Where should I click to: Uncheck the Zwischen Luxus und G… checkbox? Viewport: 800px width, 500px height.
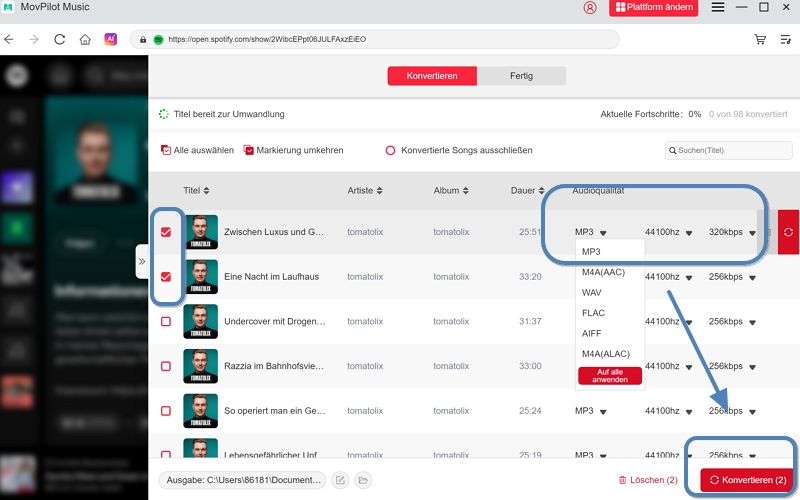(166, 232)
